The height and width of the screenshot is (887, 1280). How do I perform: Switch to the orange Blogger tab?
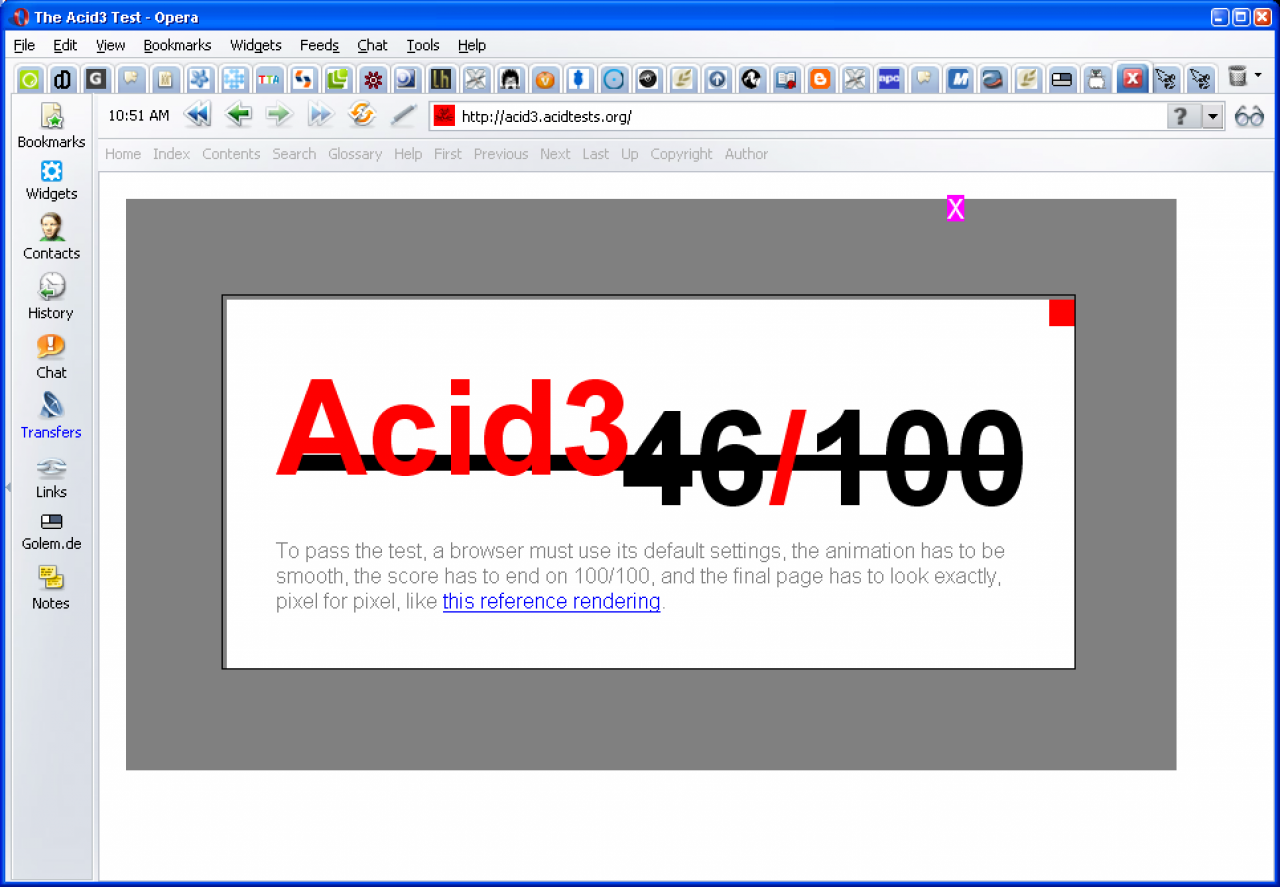click(x=820, y=80)
